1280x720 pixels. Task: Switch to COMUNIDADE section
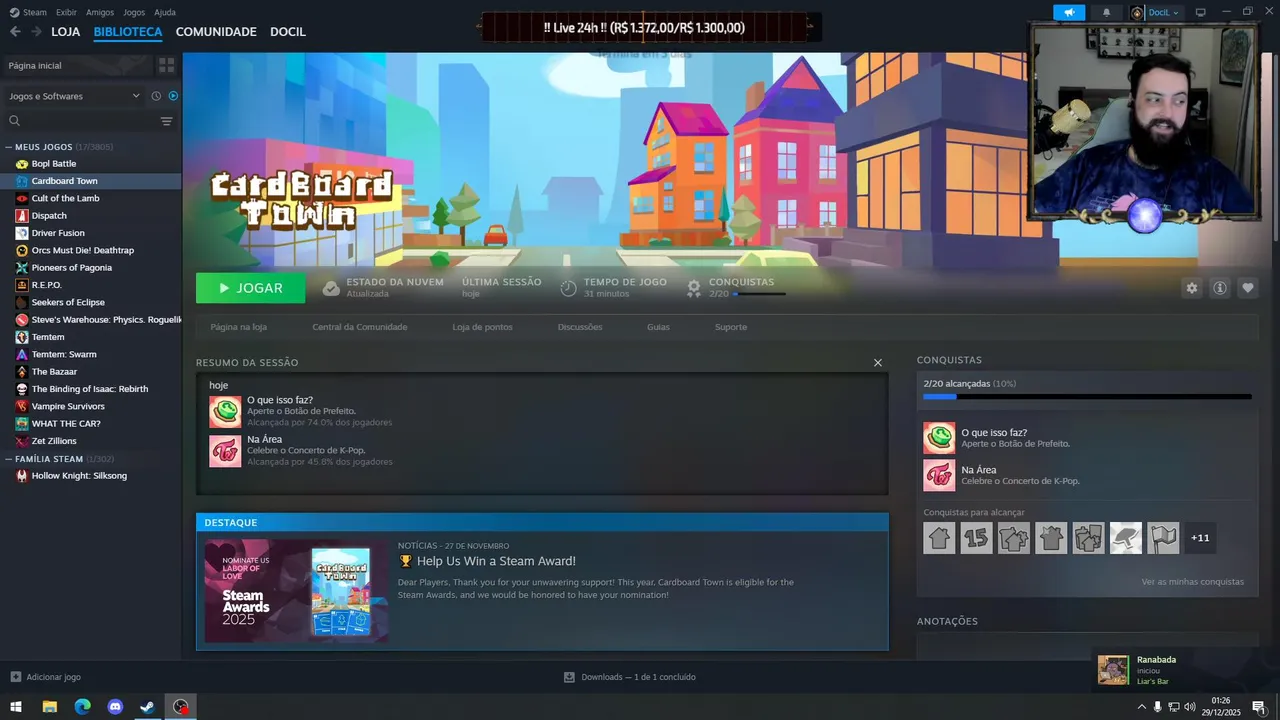(x=216, y=32)
